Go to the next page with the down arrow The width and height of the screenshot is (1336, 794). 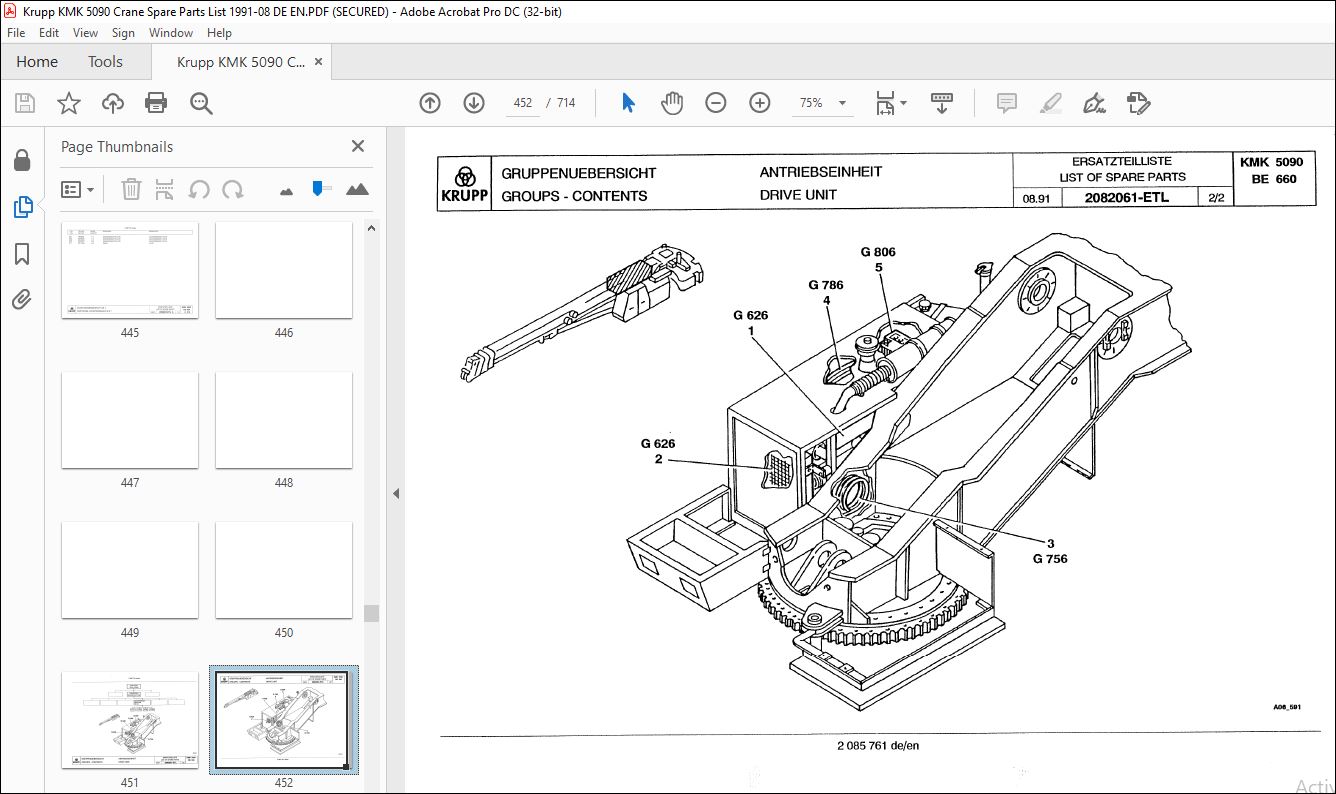click(474, 102)
